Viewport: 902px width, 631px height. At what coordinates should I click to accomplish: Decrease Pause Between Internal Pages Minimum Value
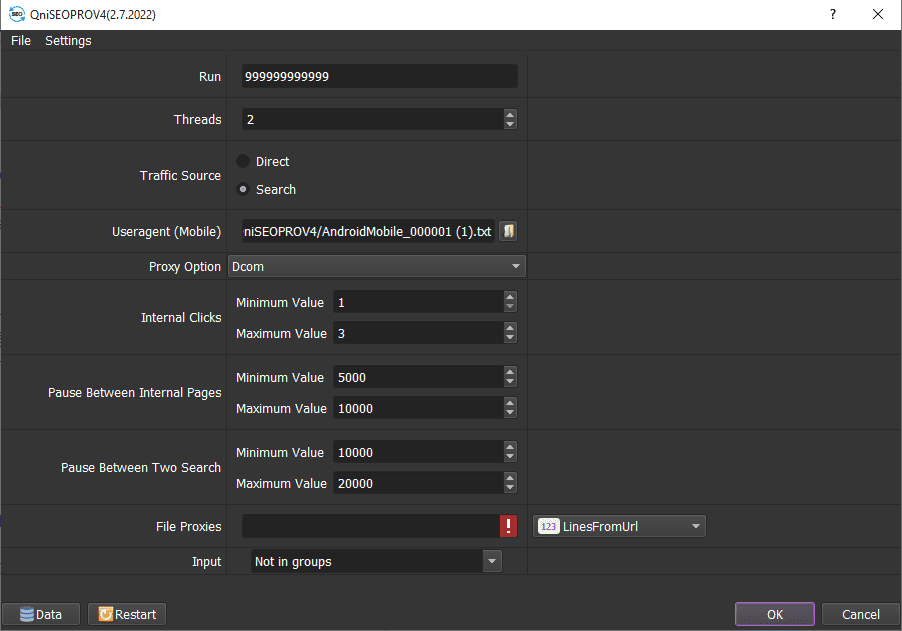point(510,382)
